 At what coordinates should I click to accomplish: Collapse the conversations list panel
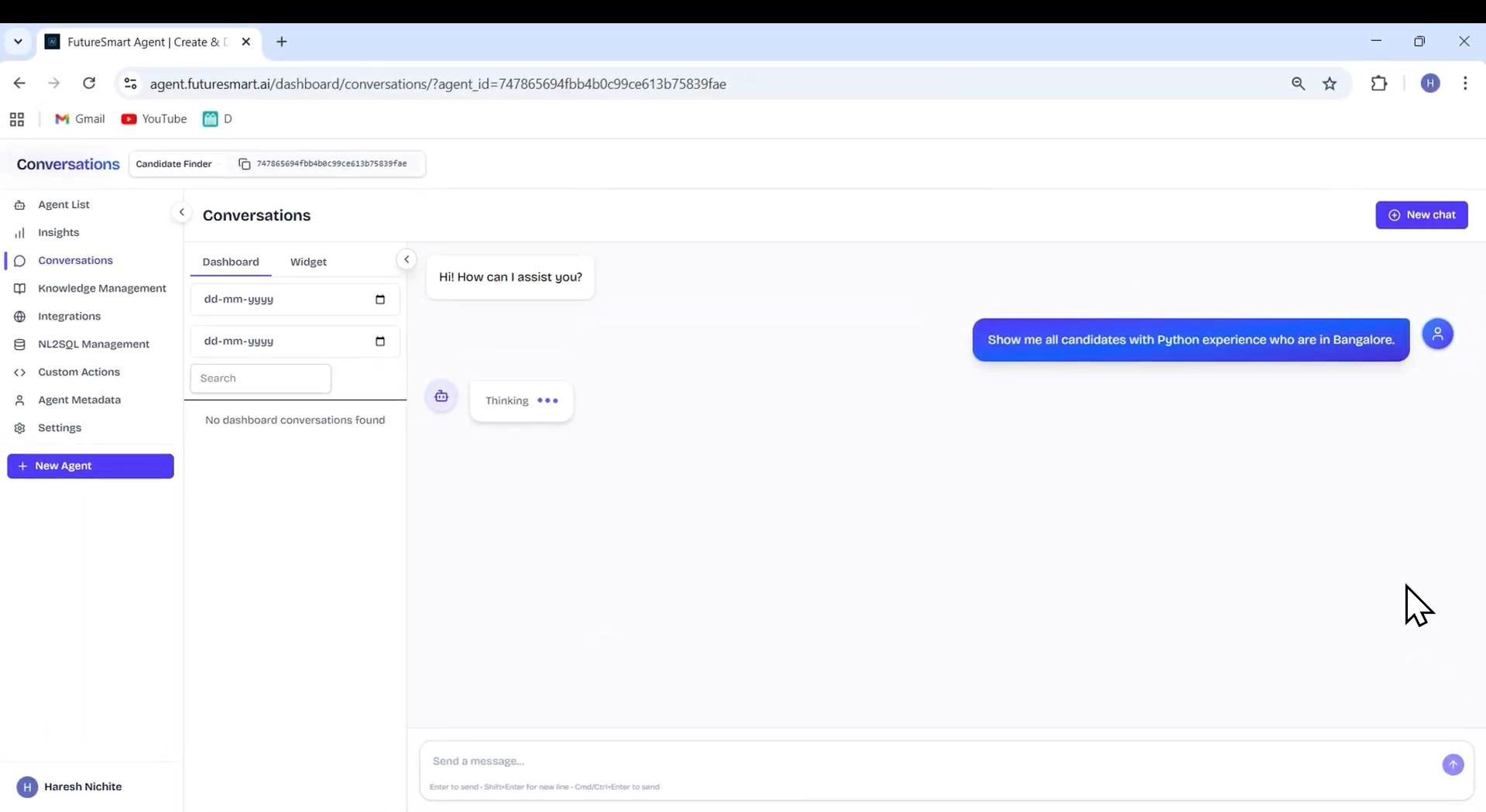pos(407,260)
